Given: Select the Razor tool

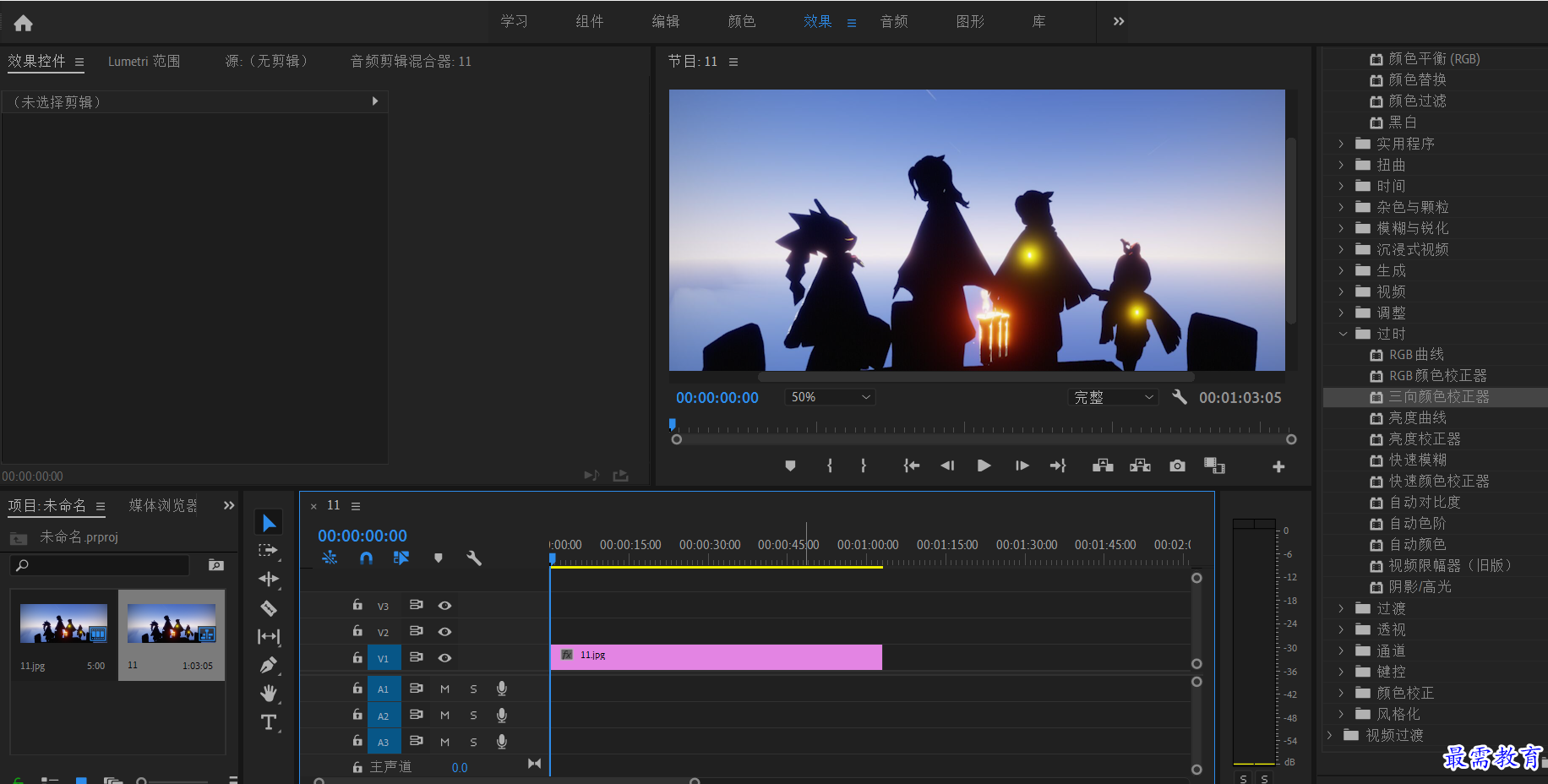Looking at the screenshot, I should tap(269, 607).
